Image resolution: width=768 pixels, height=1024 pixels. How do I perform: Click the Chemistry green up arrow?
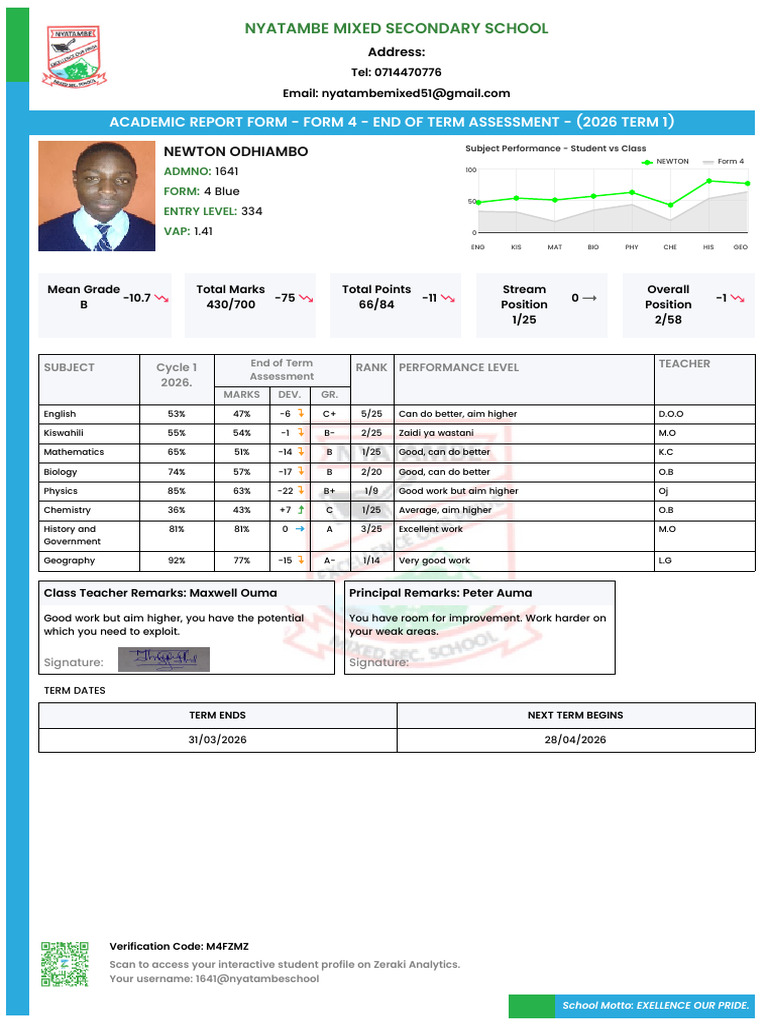301,509
